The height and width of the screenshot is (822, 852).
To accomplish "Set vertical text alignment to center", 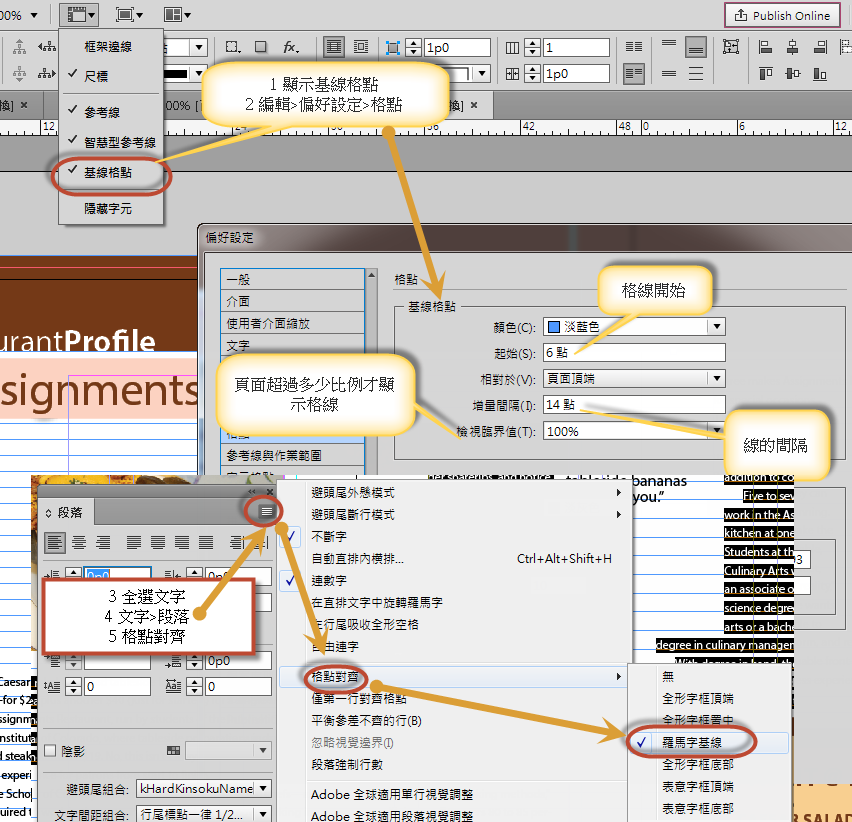I will [x=669, y=73].
